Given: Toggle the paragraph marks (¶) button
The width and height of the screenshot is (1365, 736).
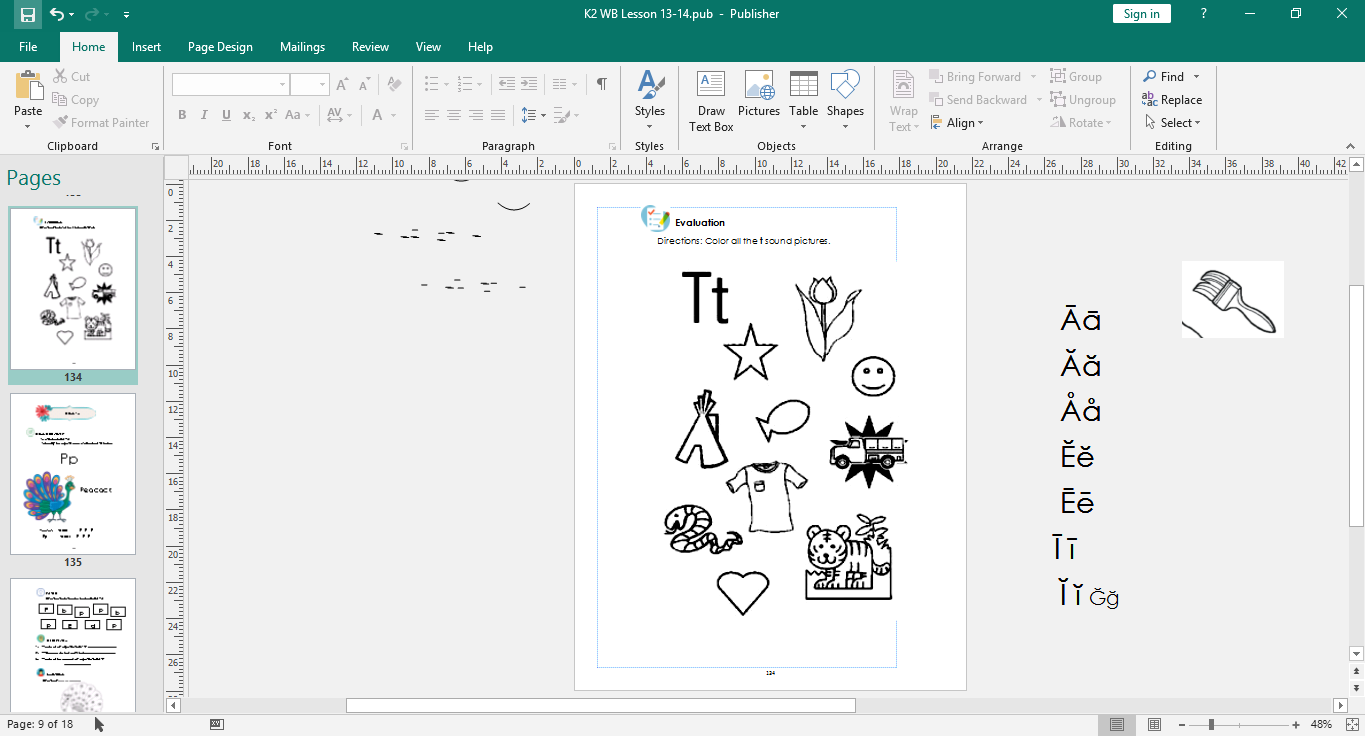Looking at the screenshot, I should [601, 84].
